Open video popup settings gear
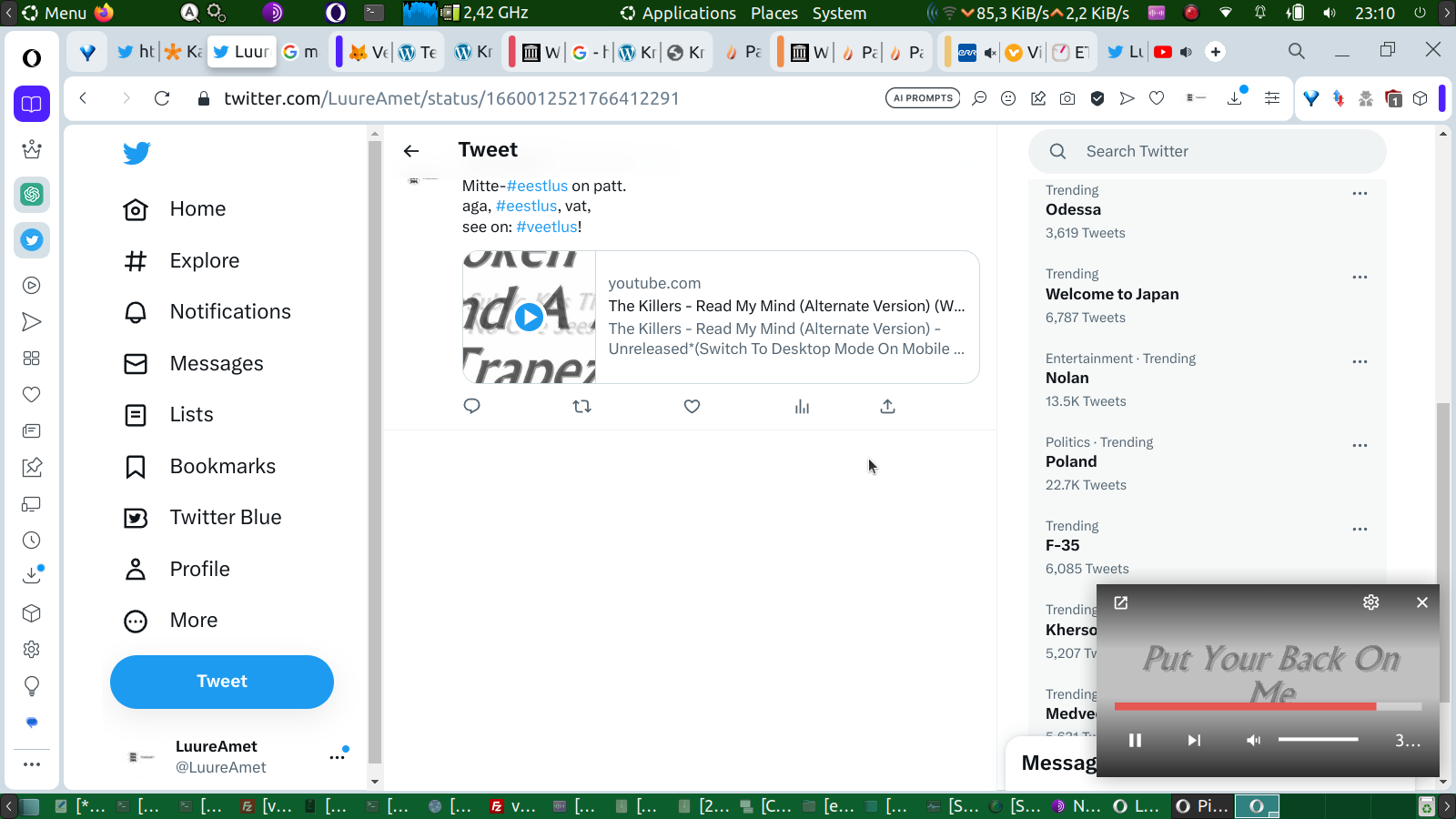The width and height of the screenshot is (1456, 819). (x=1371, y=602)
